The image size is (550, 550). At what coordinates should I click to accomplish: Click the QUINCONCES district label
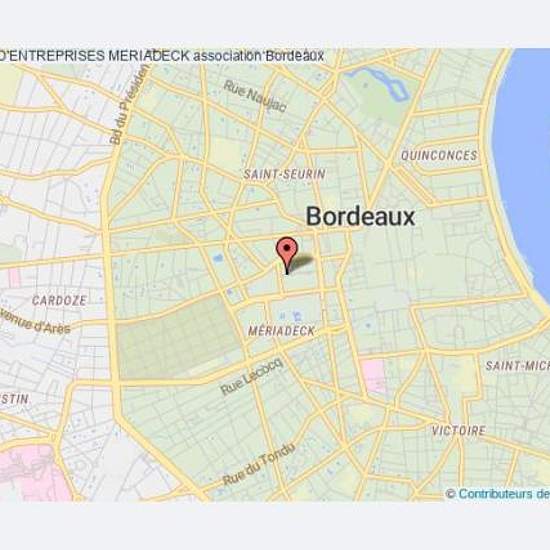click(439, 155)
